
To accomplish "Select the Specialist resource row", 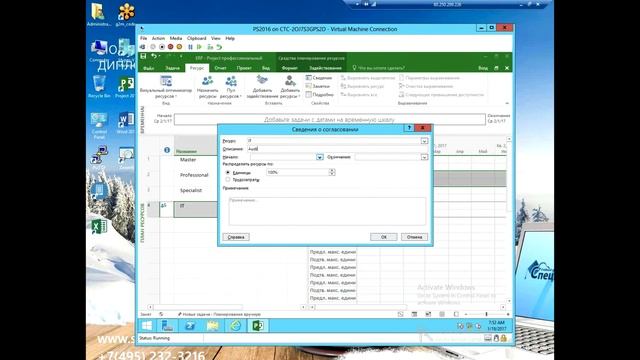I will click(191, 191).
